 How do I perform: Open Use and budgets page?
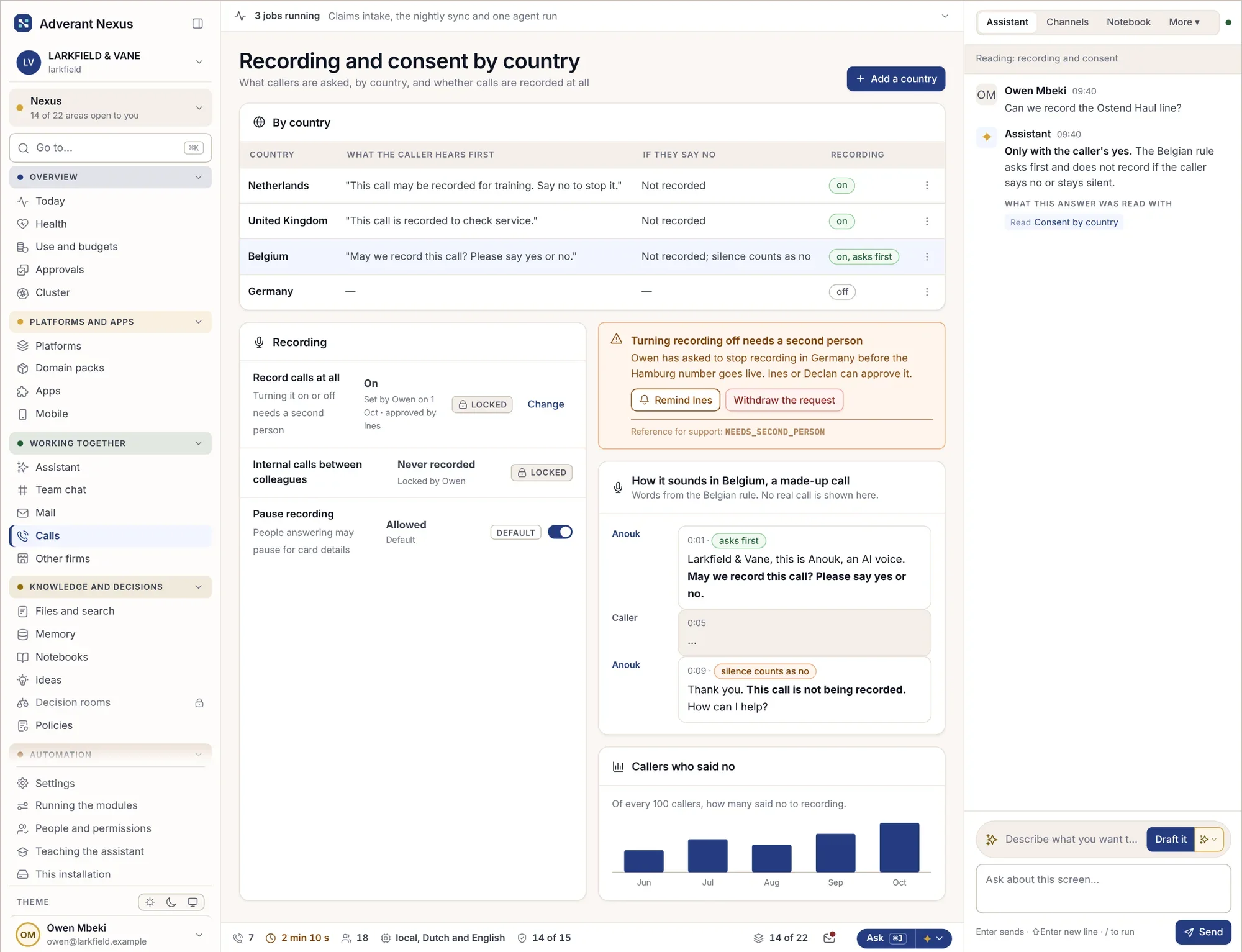pos(111,247)
